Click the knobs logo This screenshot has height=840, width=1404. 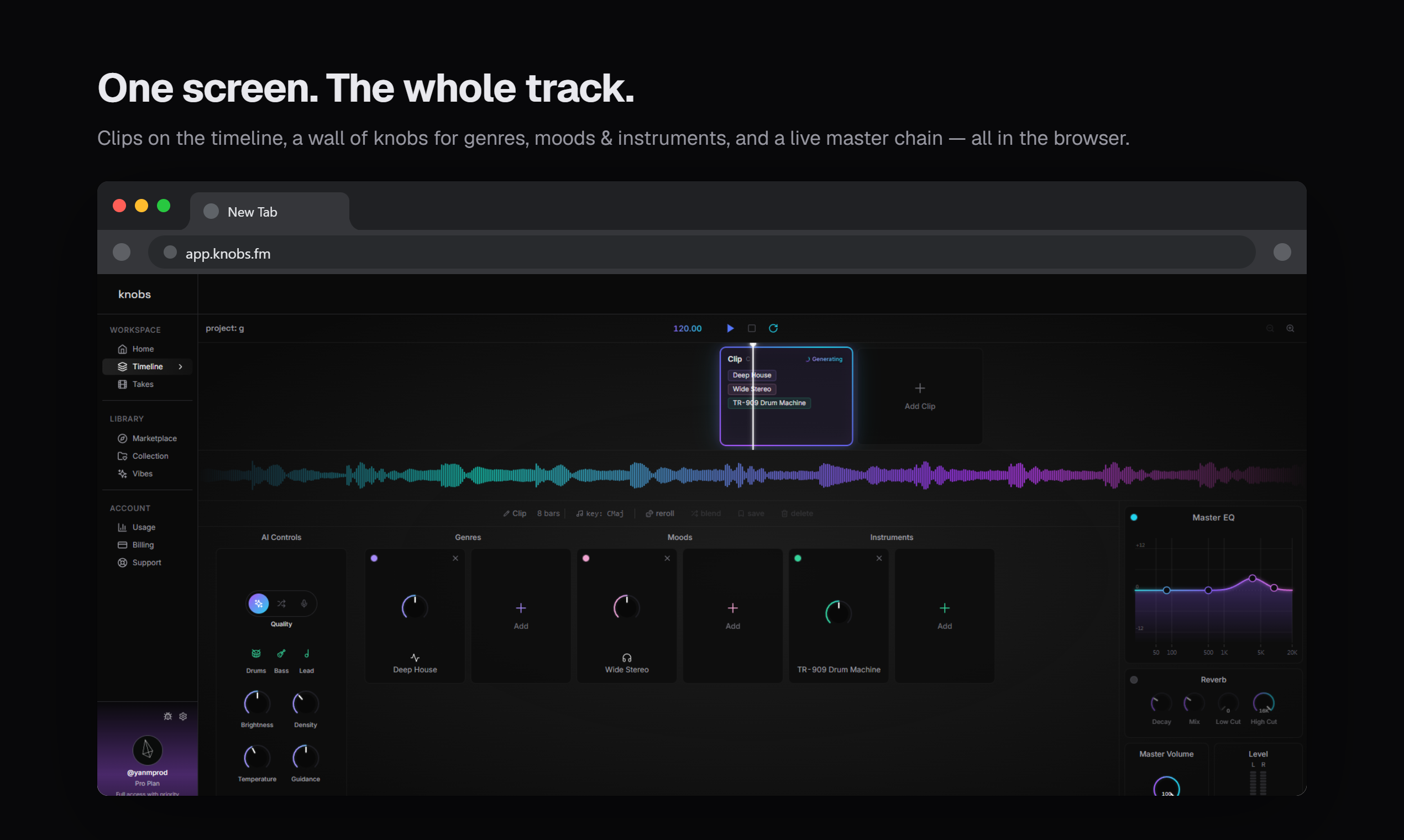click(x=135, y=295)
